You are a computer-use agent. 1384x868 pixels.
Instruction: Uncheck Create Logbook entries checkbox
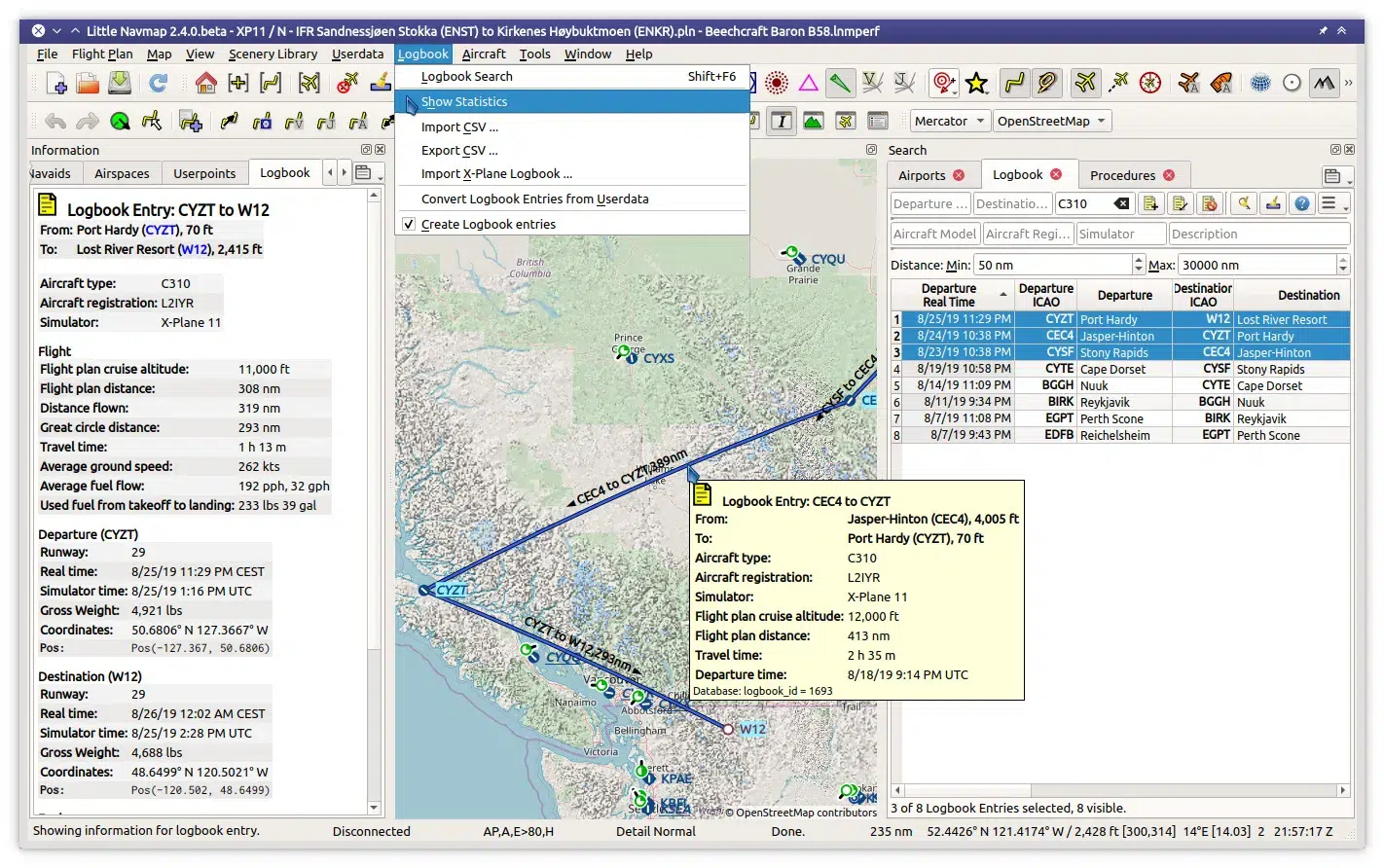tap(409, 225)
